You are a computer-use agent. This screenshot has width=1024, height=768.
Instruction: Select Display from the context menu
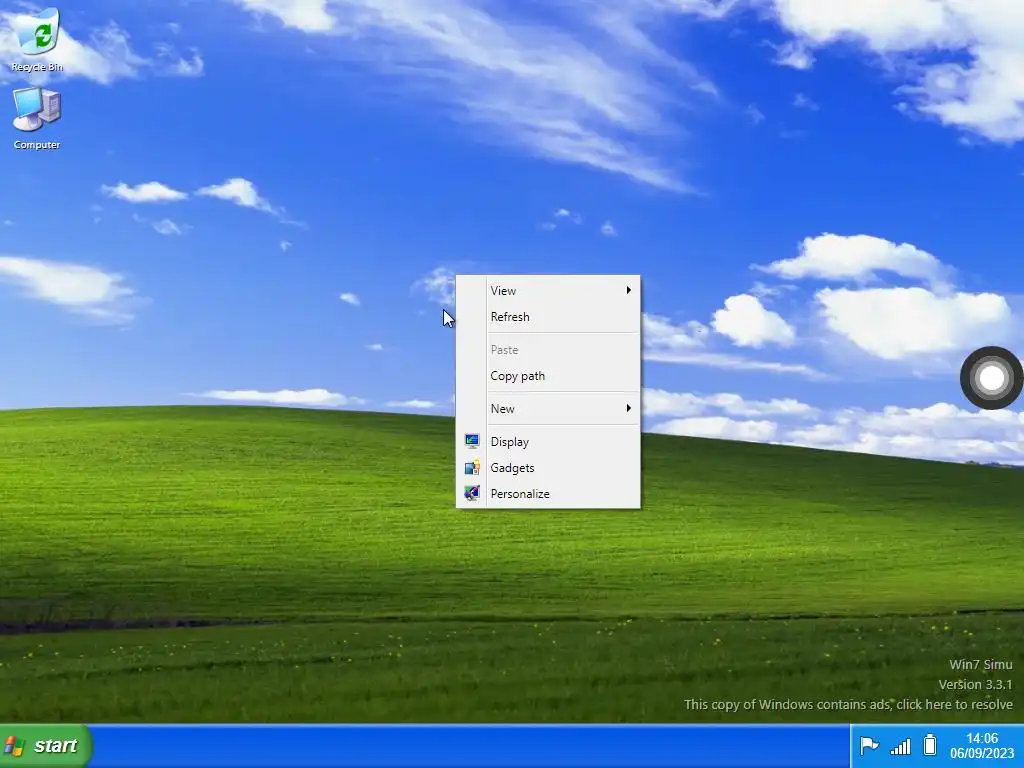(x=548, y=441)
